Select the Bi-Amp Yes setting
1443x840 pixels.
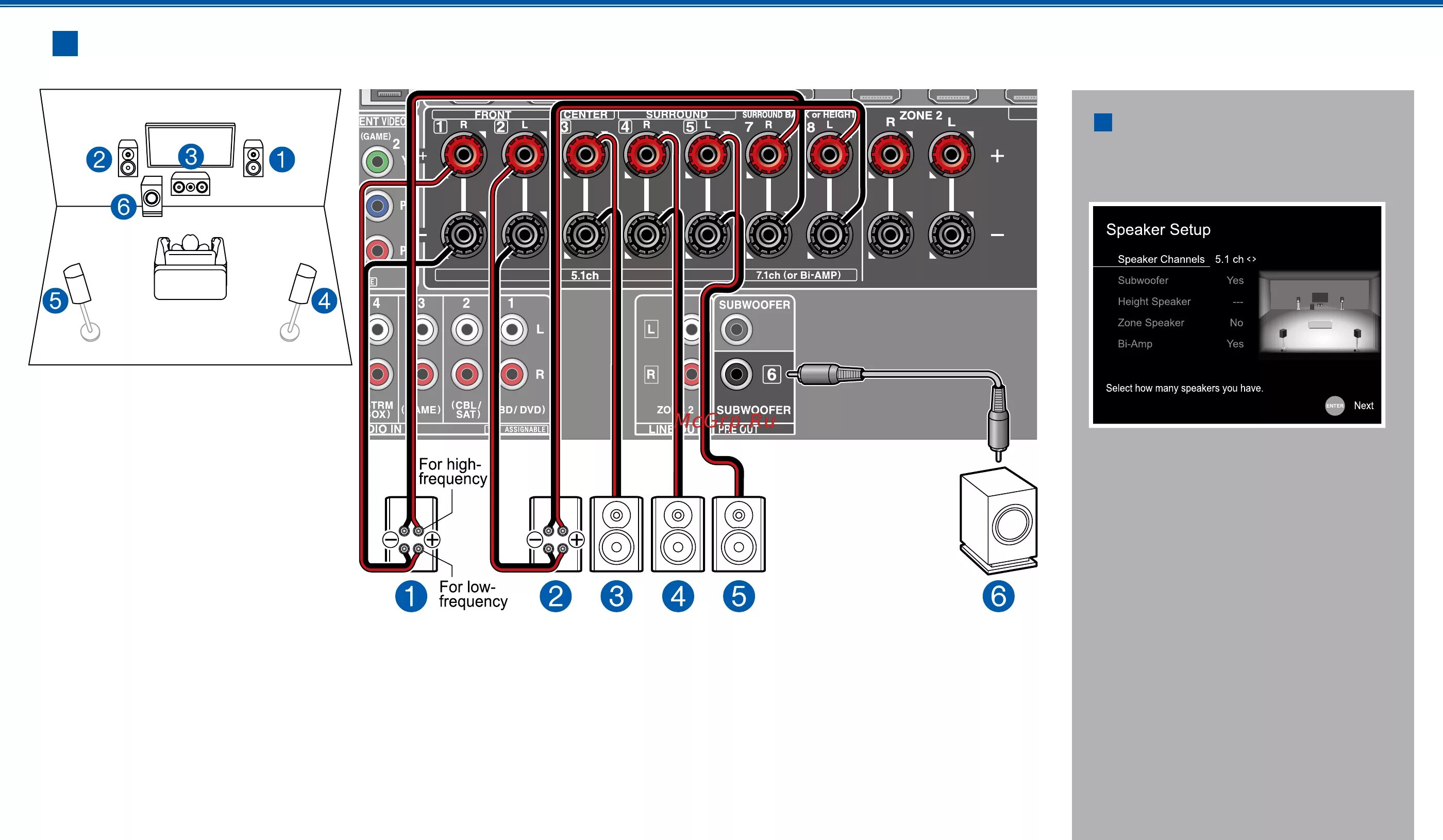tap(1235, 344)
